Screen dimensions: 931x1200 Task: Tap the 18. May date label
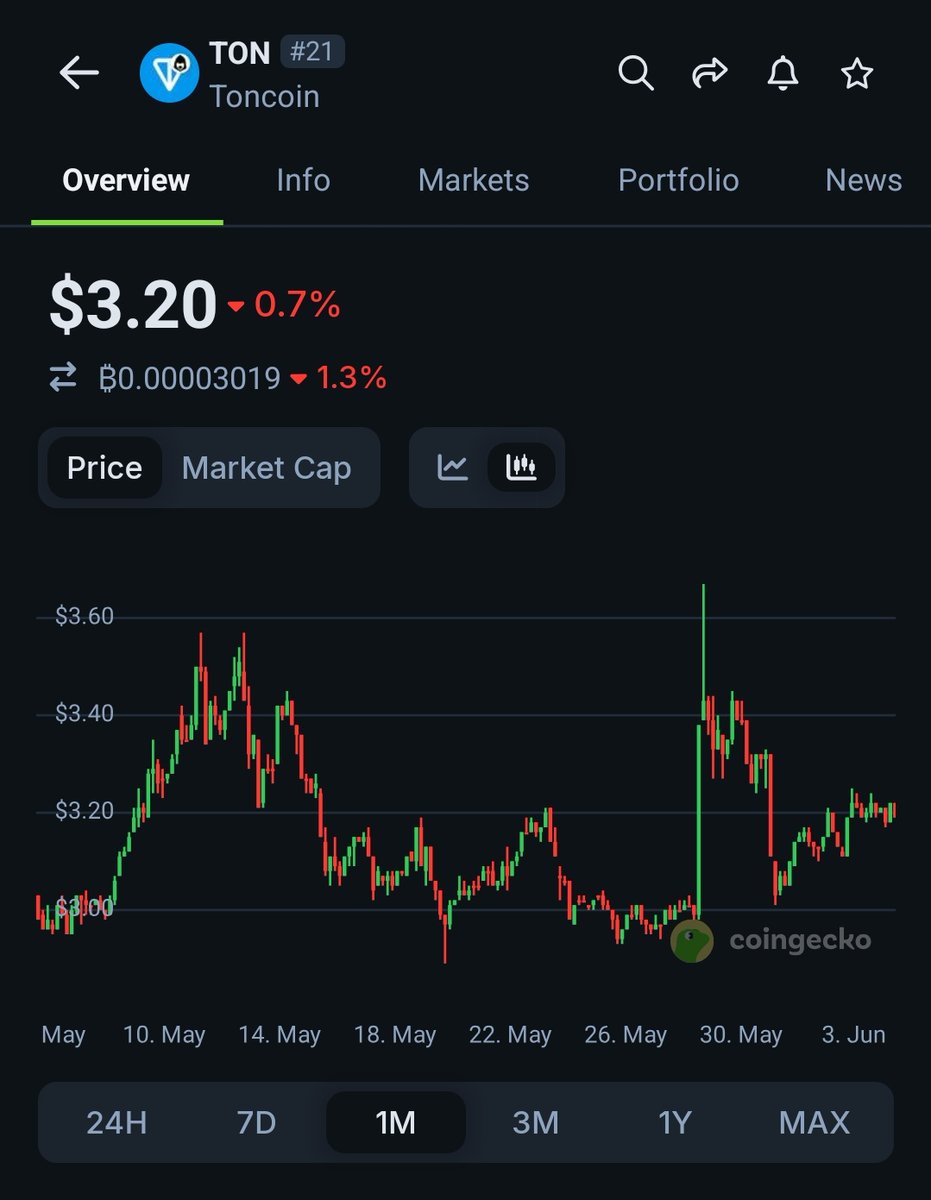pos(395,1035)
